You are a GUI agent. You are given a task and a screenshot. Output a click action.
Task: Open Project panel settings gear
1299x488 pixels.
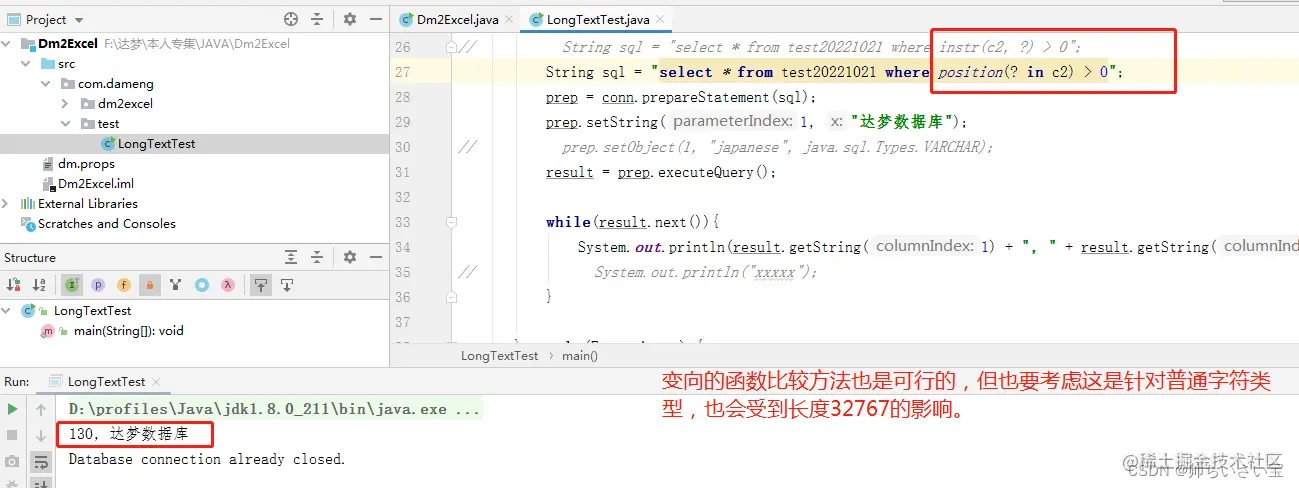click(x=350, y=19)
